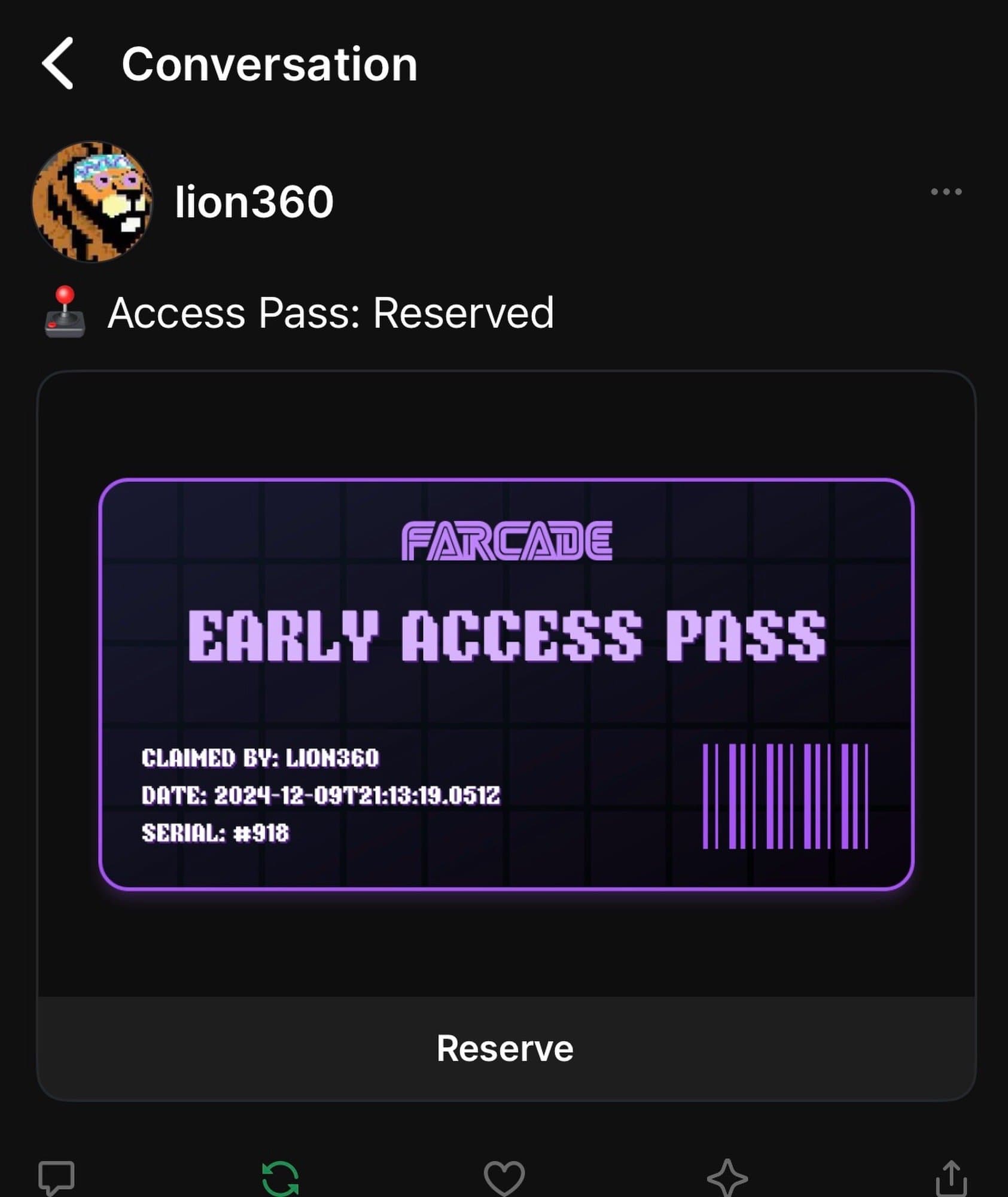Toggle the green recast icon

pyautogui.click(x=281, y=1178)
